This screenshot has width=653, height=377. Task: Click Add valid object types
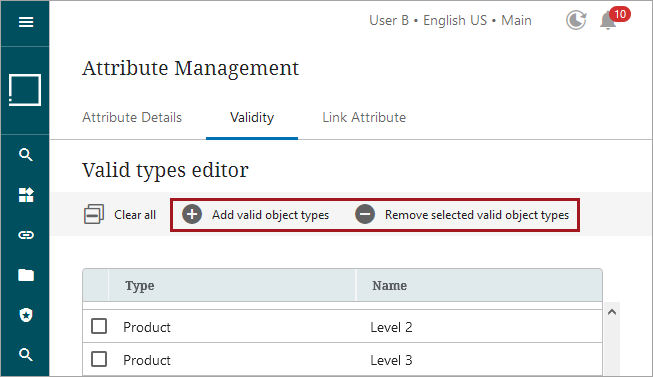click(255, 215)
